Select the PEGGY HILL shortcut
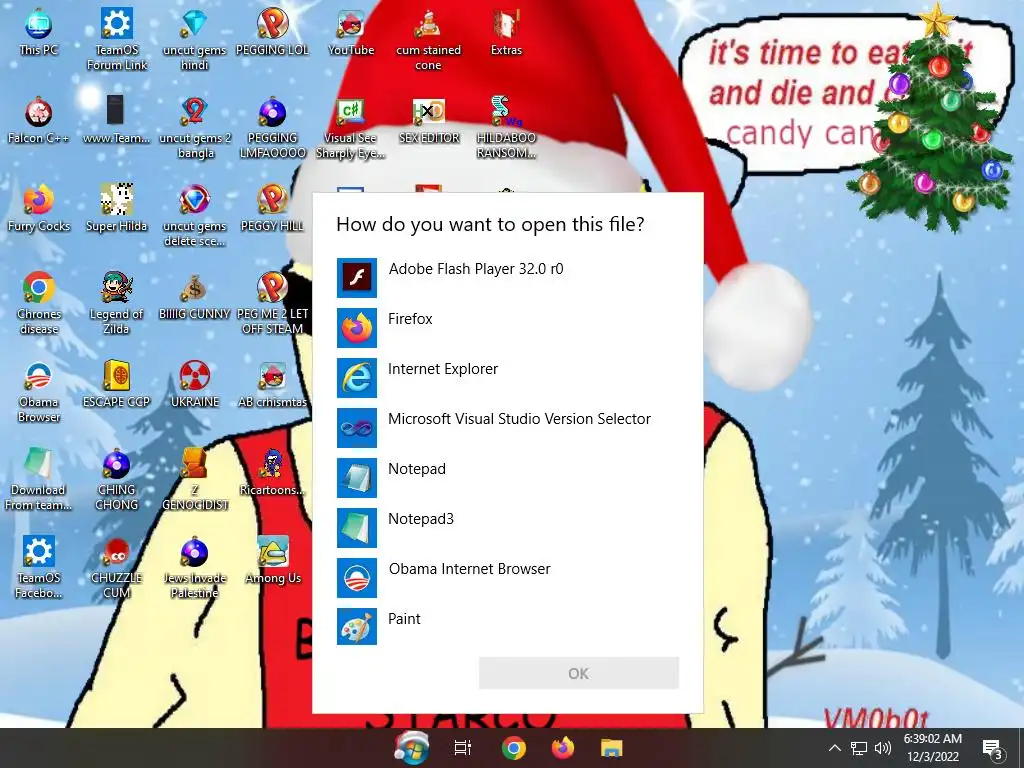The image size is (1024, 768). pos(272,208)
